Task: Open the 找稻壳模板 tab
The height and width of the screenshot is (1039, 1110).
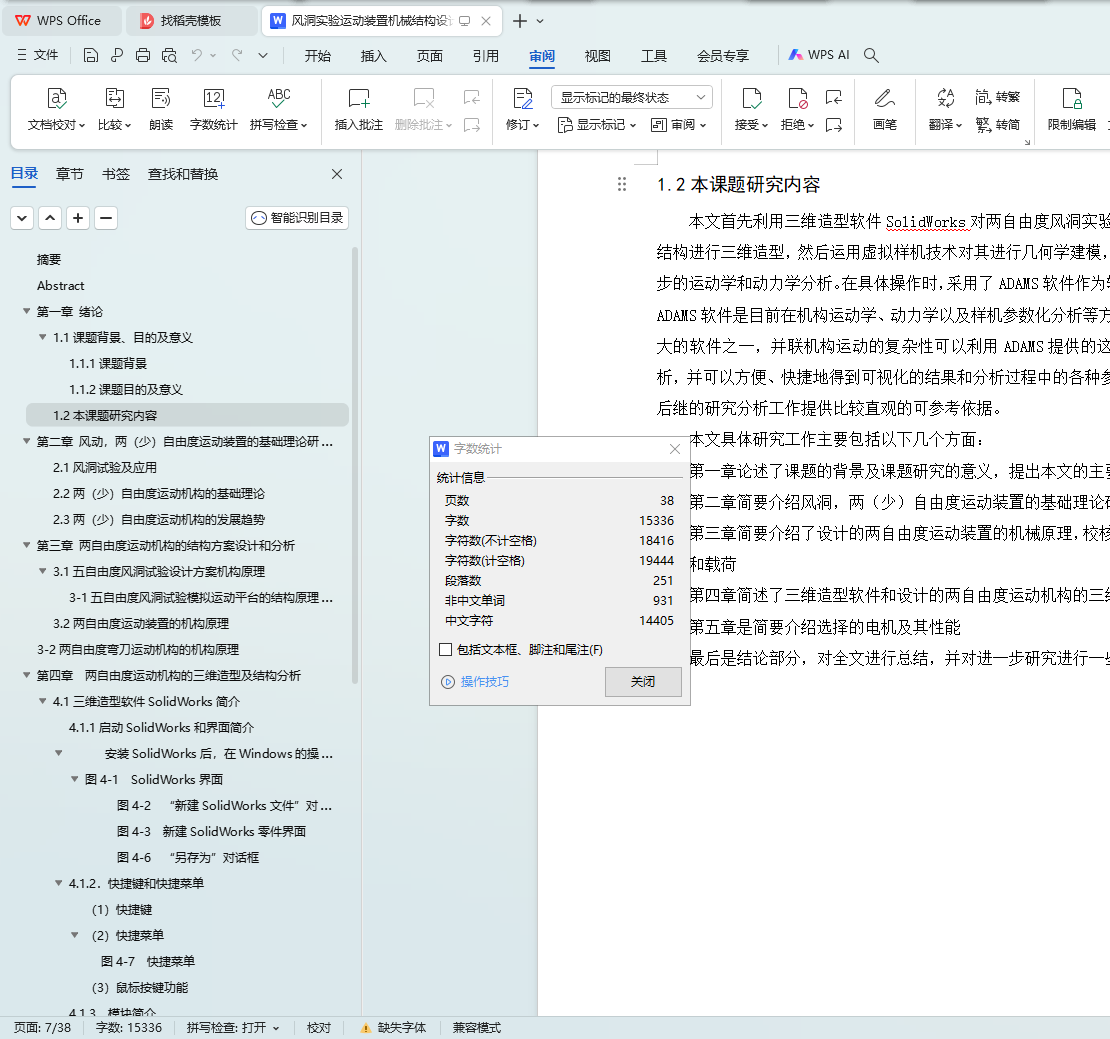Action: pyautogui.click(x=190, y=21)
